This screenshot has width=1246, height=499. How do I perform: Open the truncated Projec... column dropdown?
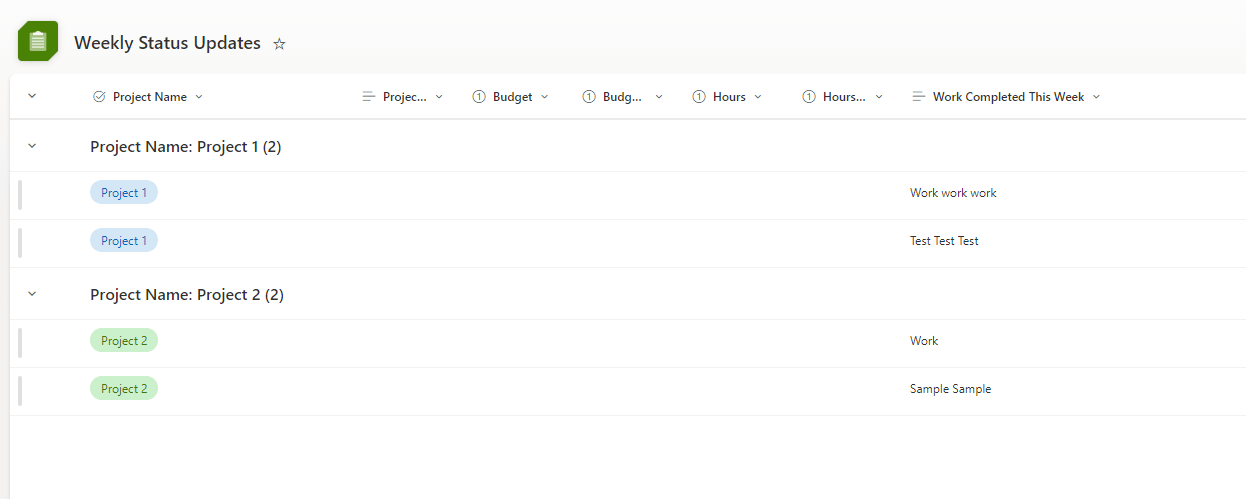pos(439,97)
